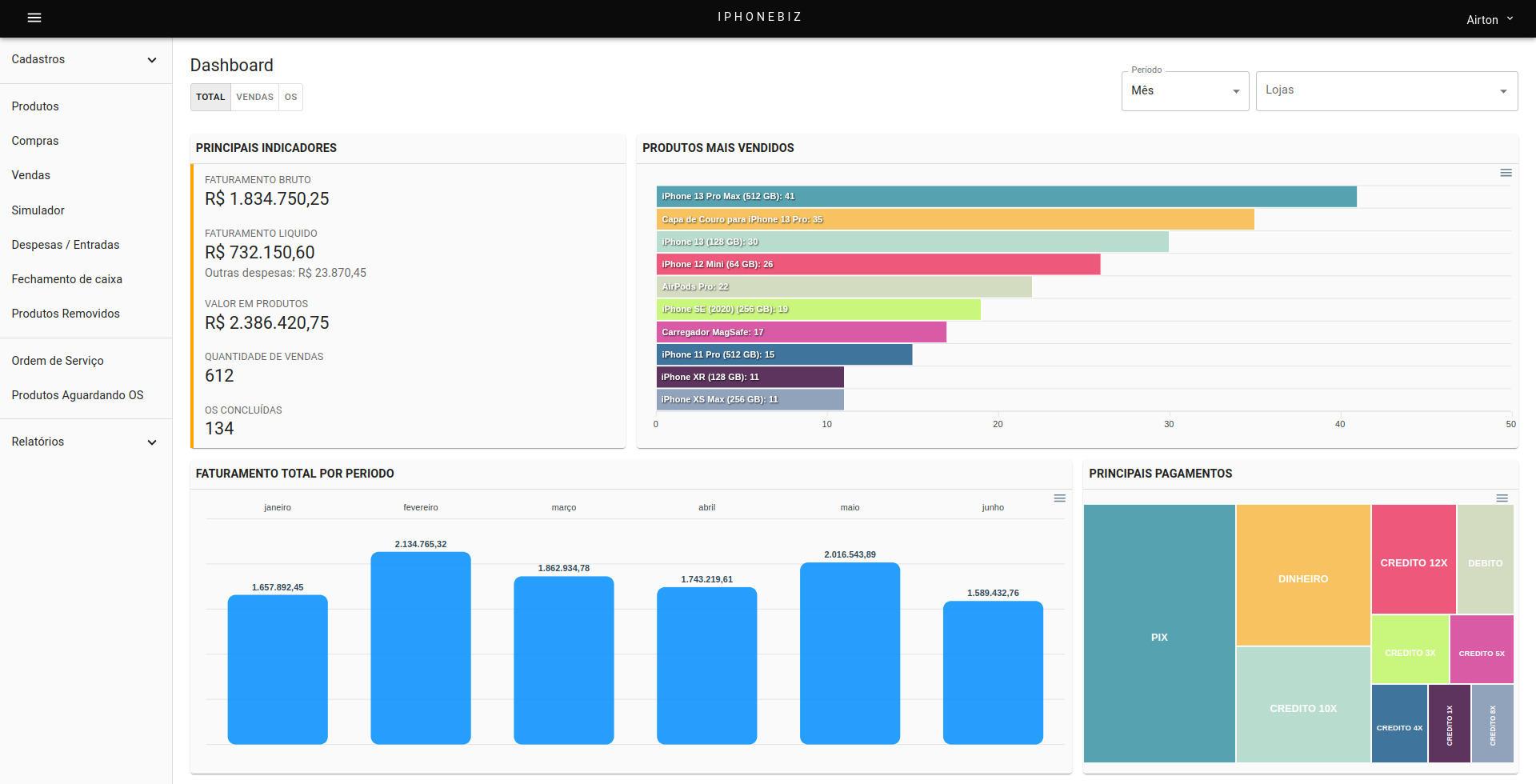This screenshot has width=1536, height=784.
Task: Open the Produtos Mais Vendidos chart menu
Action: click(x=1506, y=173)
